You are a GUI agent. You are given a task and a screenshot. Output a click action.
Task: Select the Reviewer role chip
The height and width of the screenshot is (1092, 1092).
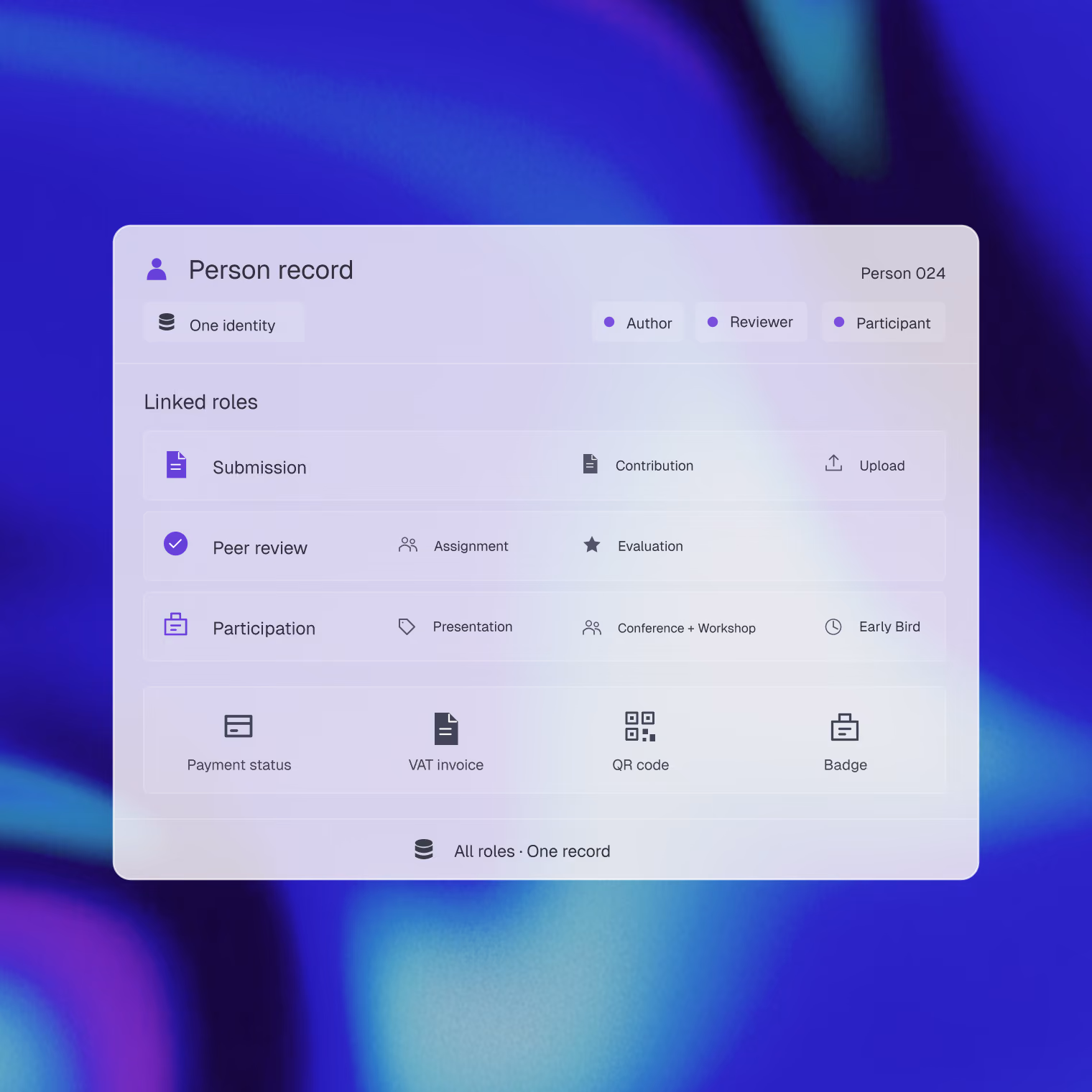tap(751, 322)
